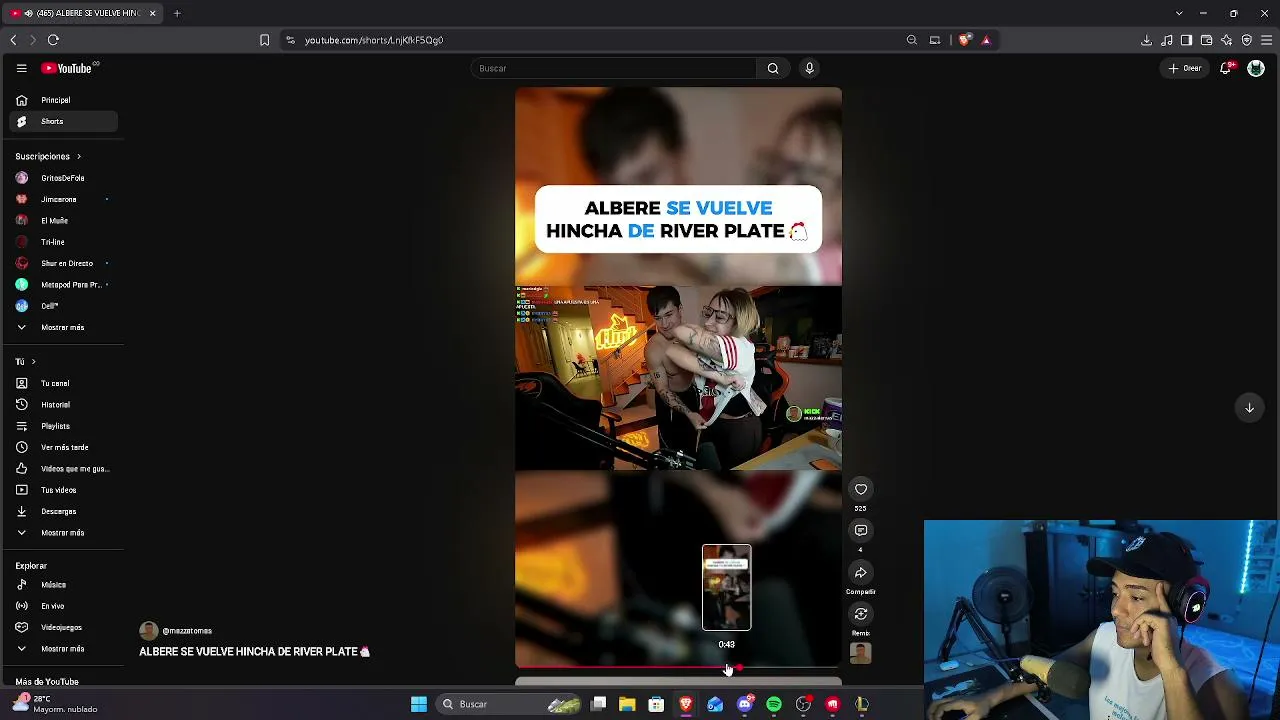Expand Mostrar más under Explorar
The image size is (1280, 720).
click(x=64, y=649)
